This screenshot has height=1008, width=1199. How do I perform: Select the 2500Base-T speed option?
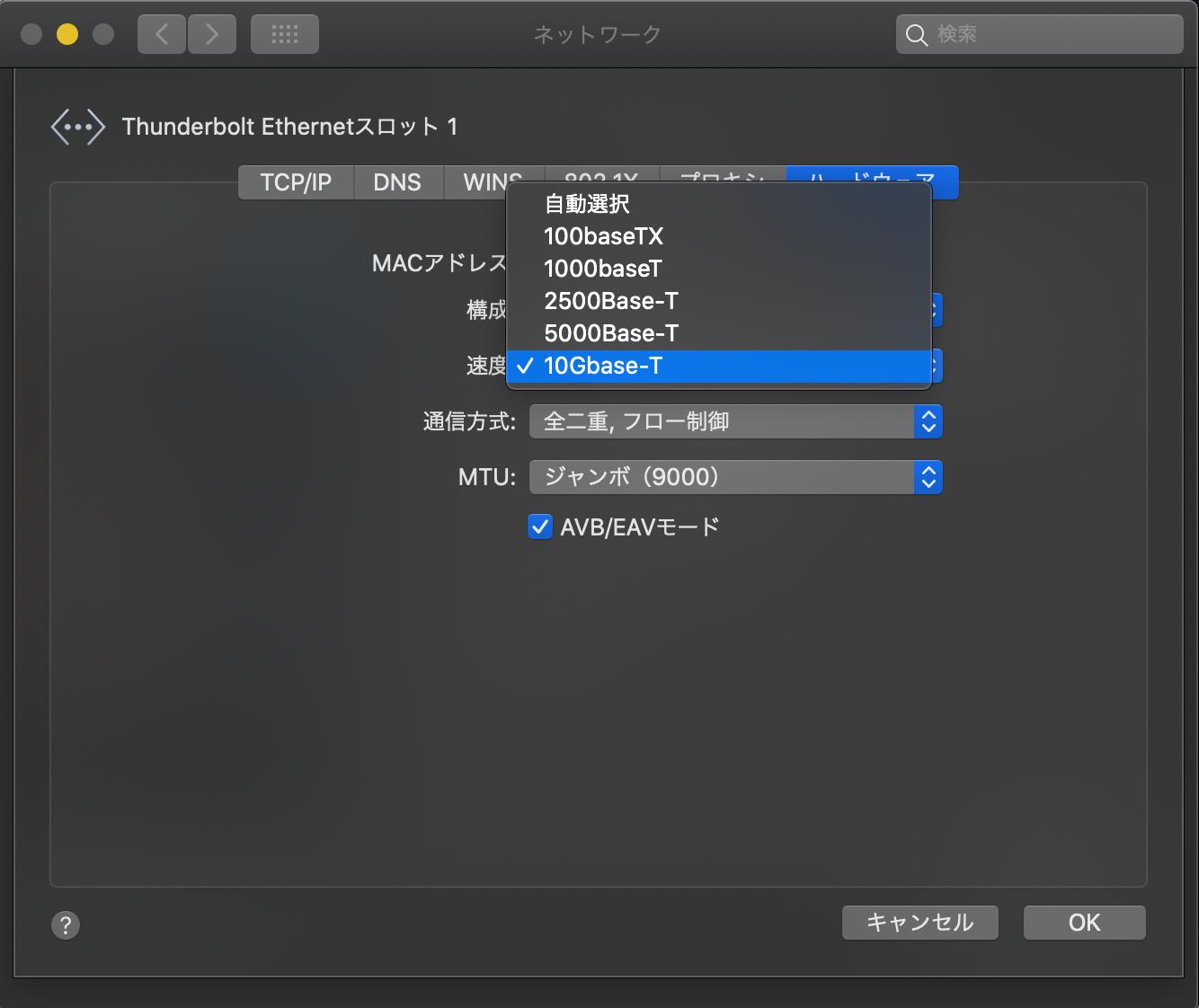(610, 301)
